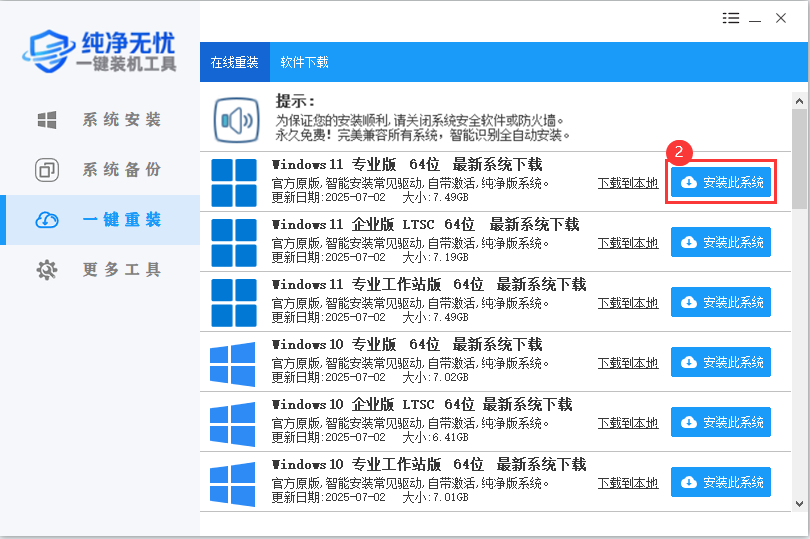Click the Windows 10 专业版 logo icon

pos(234,363)
